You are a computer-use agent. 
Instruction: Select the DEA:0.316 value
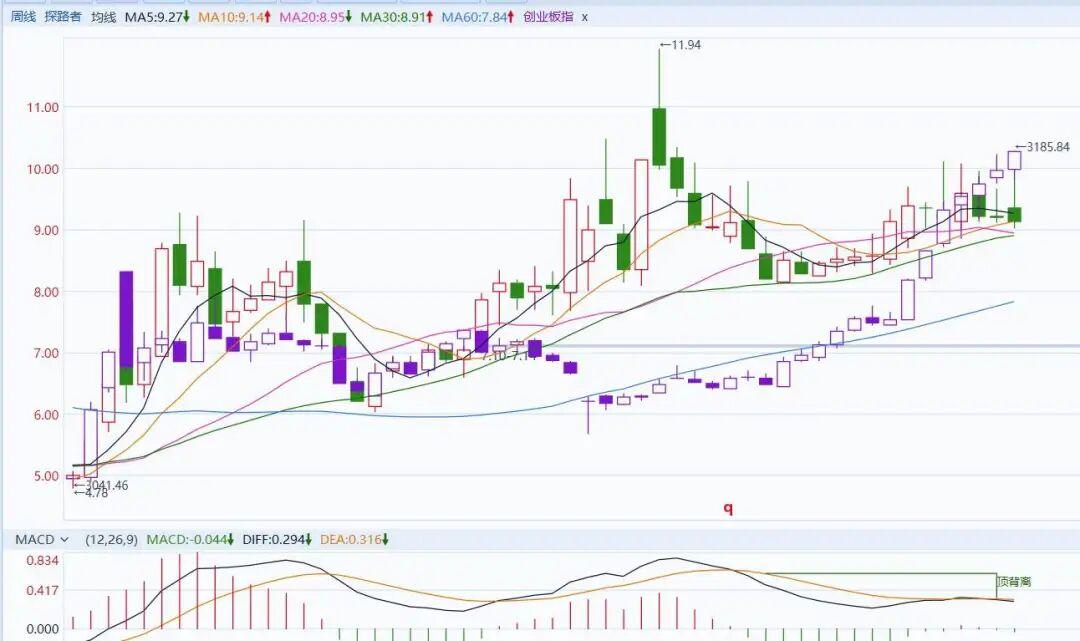354,540
